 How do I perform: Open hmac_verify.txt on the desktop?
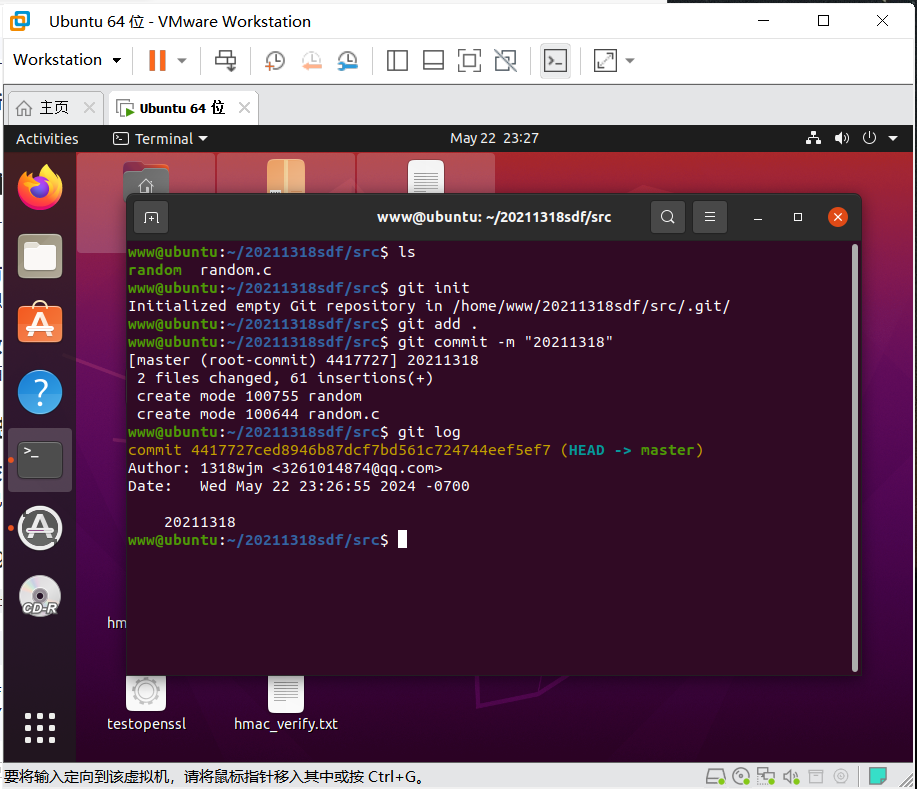286,705
